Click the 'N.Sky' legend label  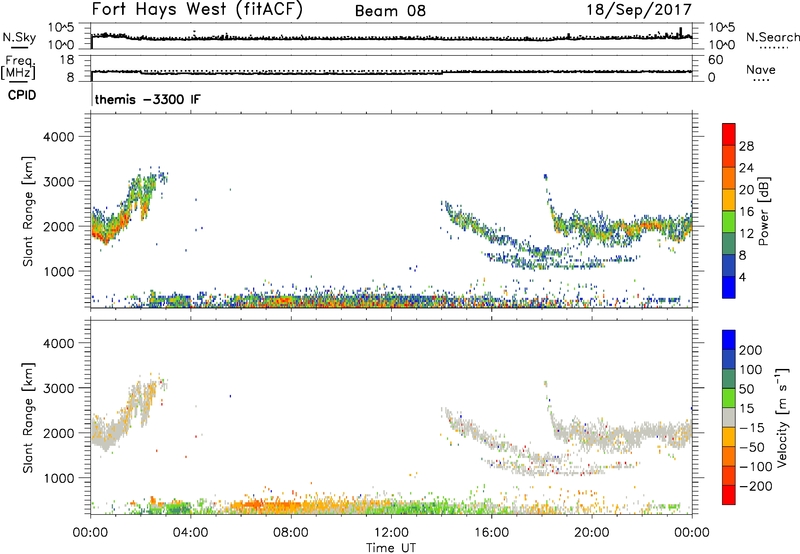point(19,37)
